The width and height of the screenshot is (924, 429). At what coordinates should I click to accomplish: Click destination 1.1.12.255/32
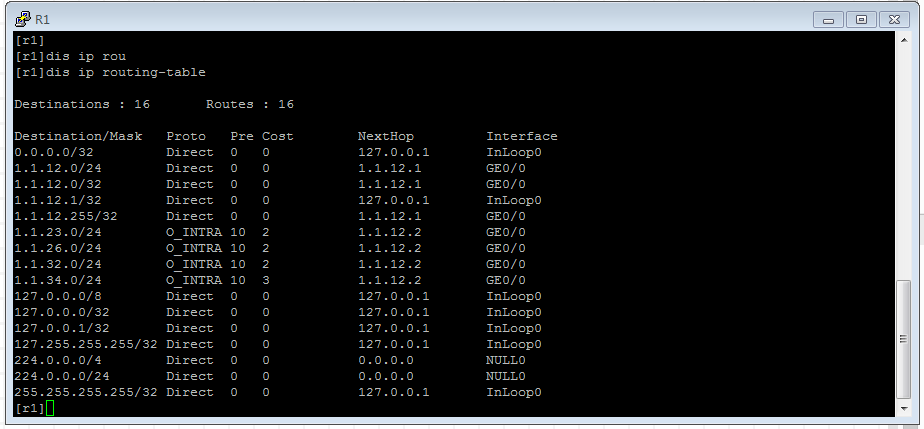click(66, 216)
